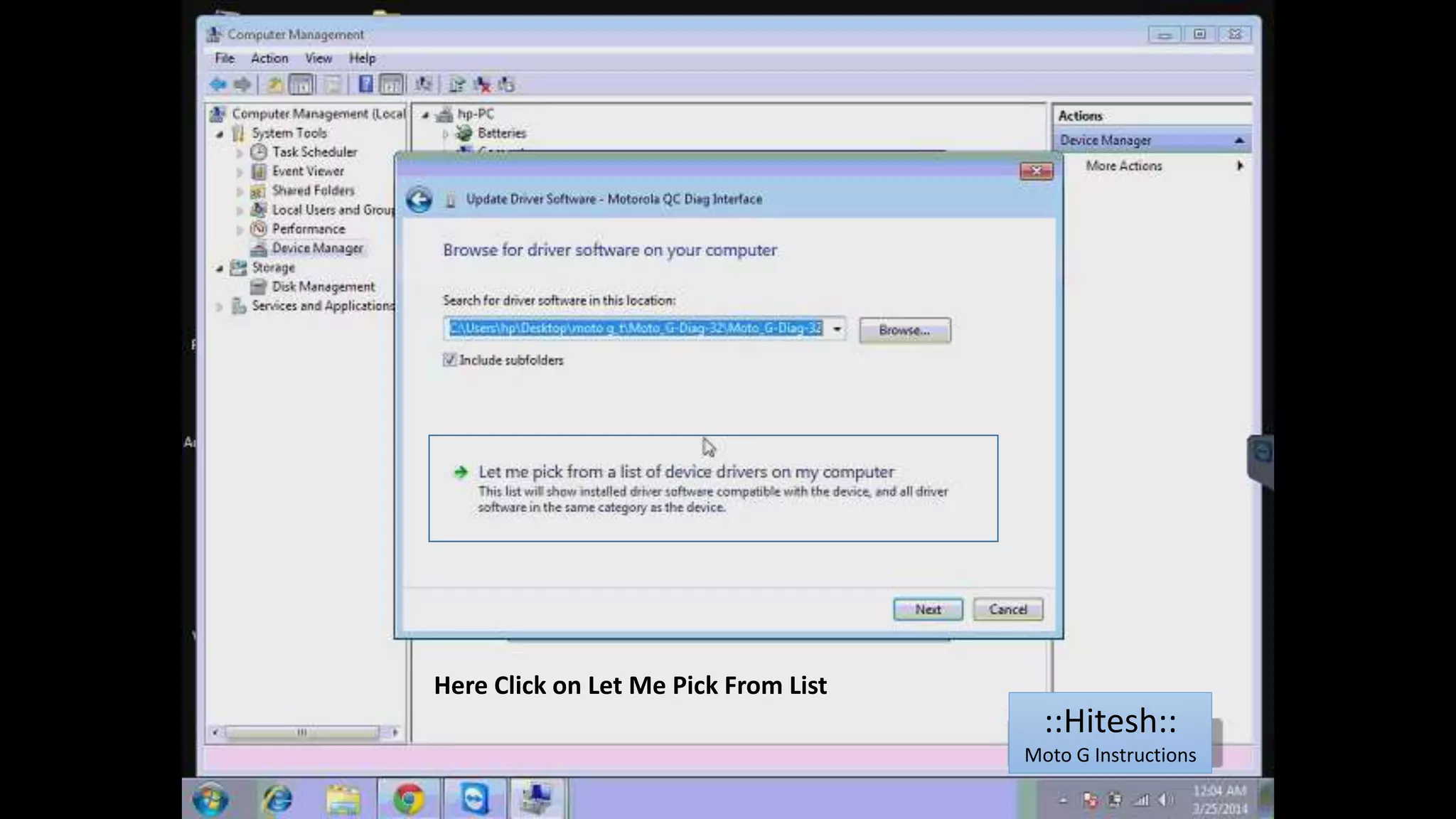Viewport: 1456px width, 819px height.
Task: Click Scan for hardware changes icon
Action: click(x=424, y=85)
